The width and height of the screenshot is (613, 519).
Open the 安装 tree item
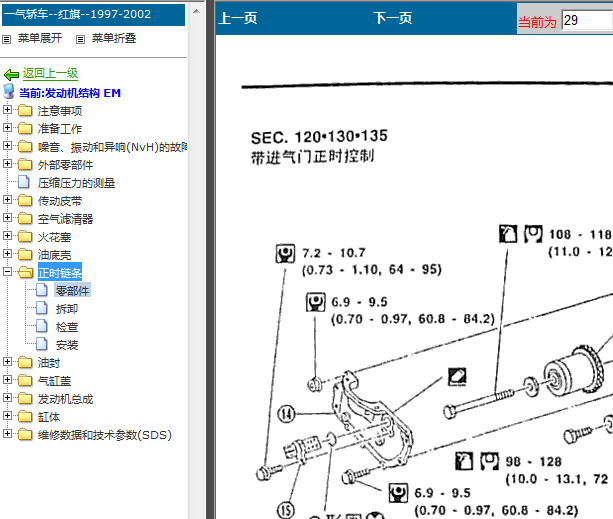pyautogui.click(x=67, y=345)
